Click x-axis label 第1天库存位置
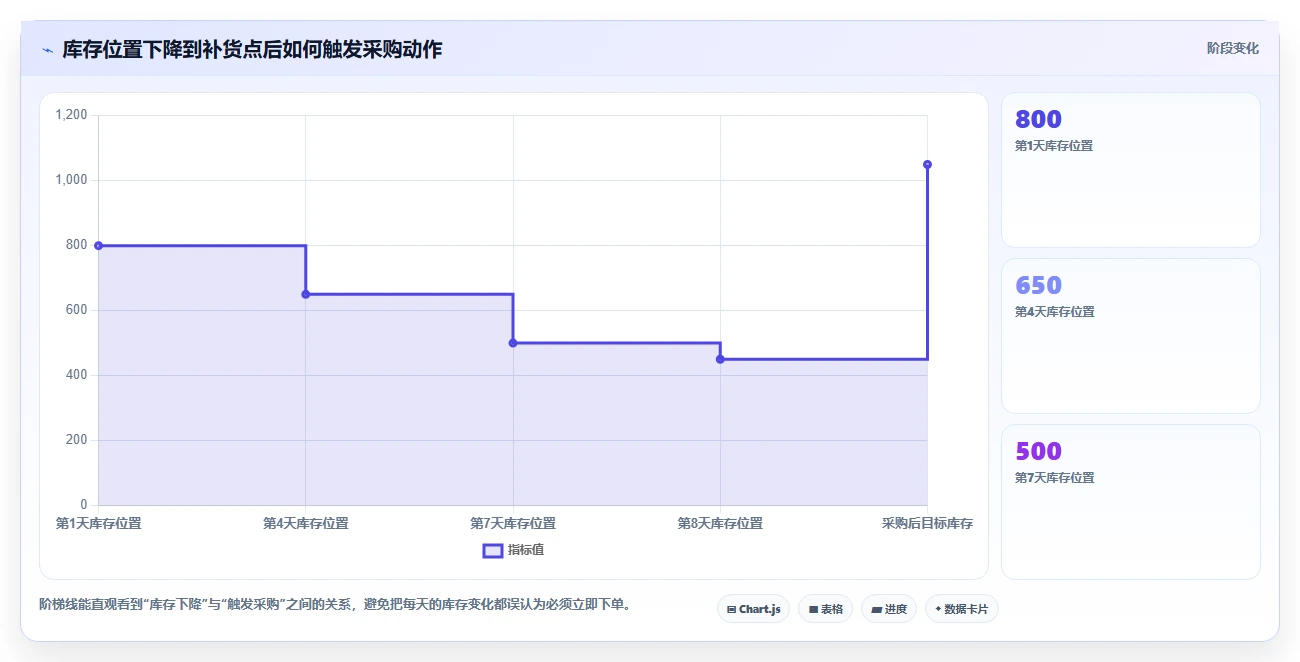This screenshot has height=662, width=1300. click(x=98, y=523)
